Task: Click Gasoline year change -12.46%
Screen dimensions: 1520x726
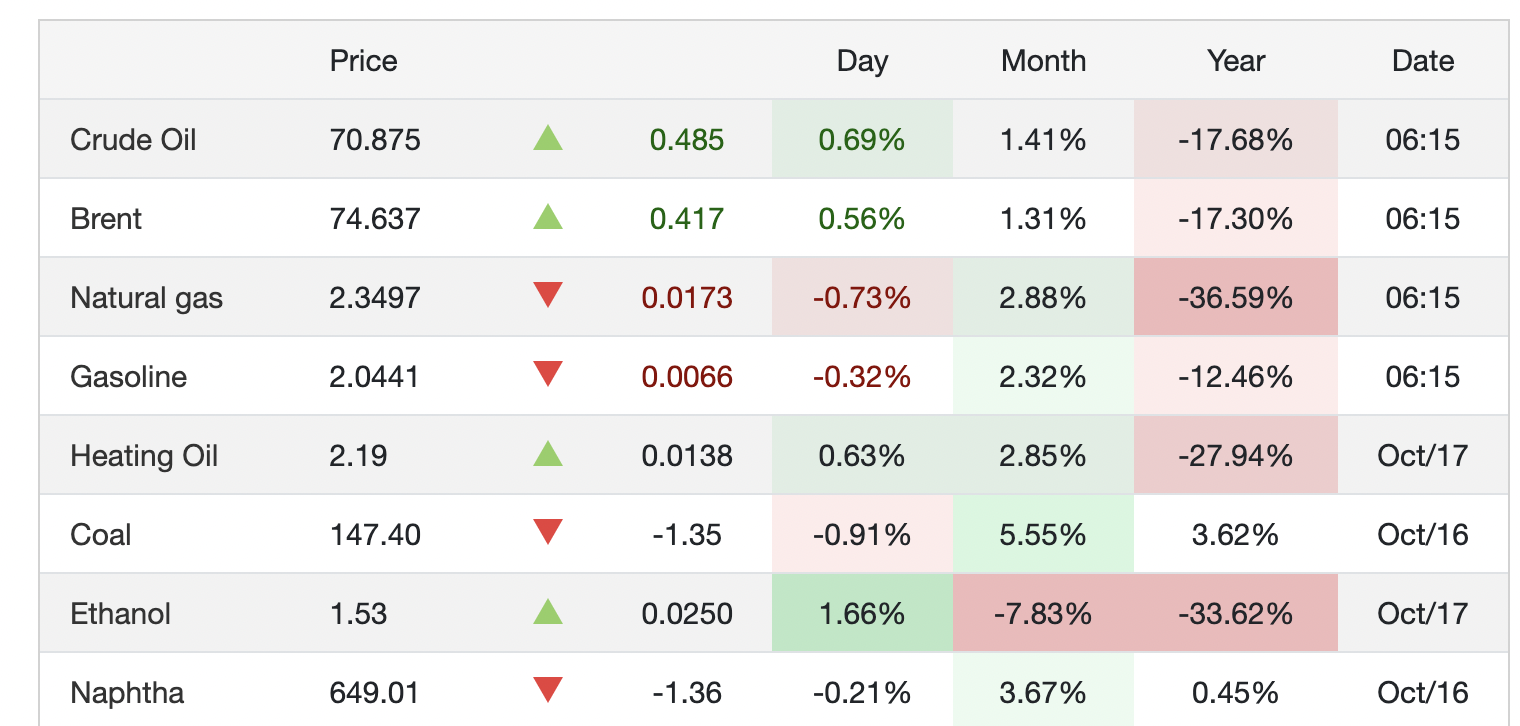Action: point(1236,376)
